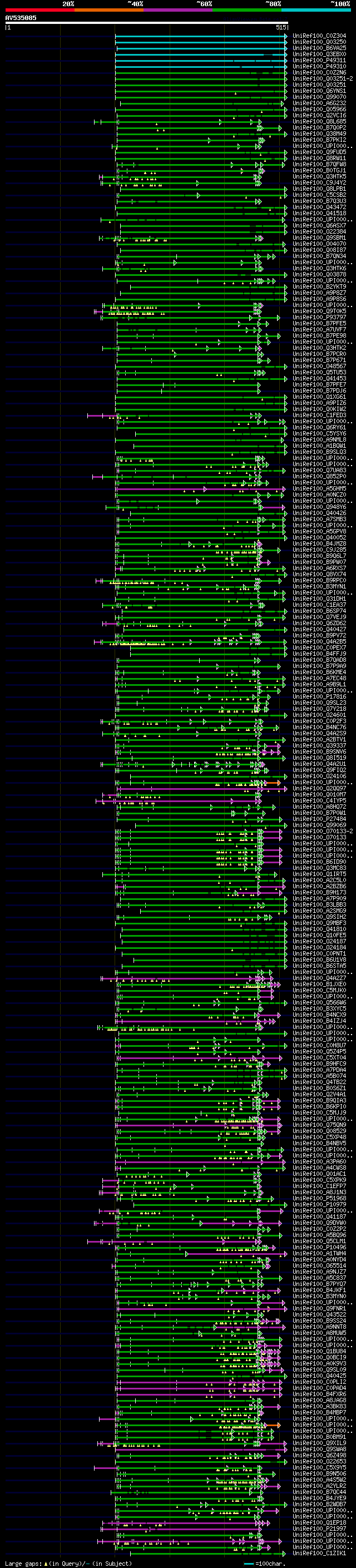Select hit UniRef100_Q2QQ97
Viewport: 356px width, 1568px height.
tap(319, 788)
